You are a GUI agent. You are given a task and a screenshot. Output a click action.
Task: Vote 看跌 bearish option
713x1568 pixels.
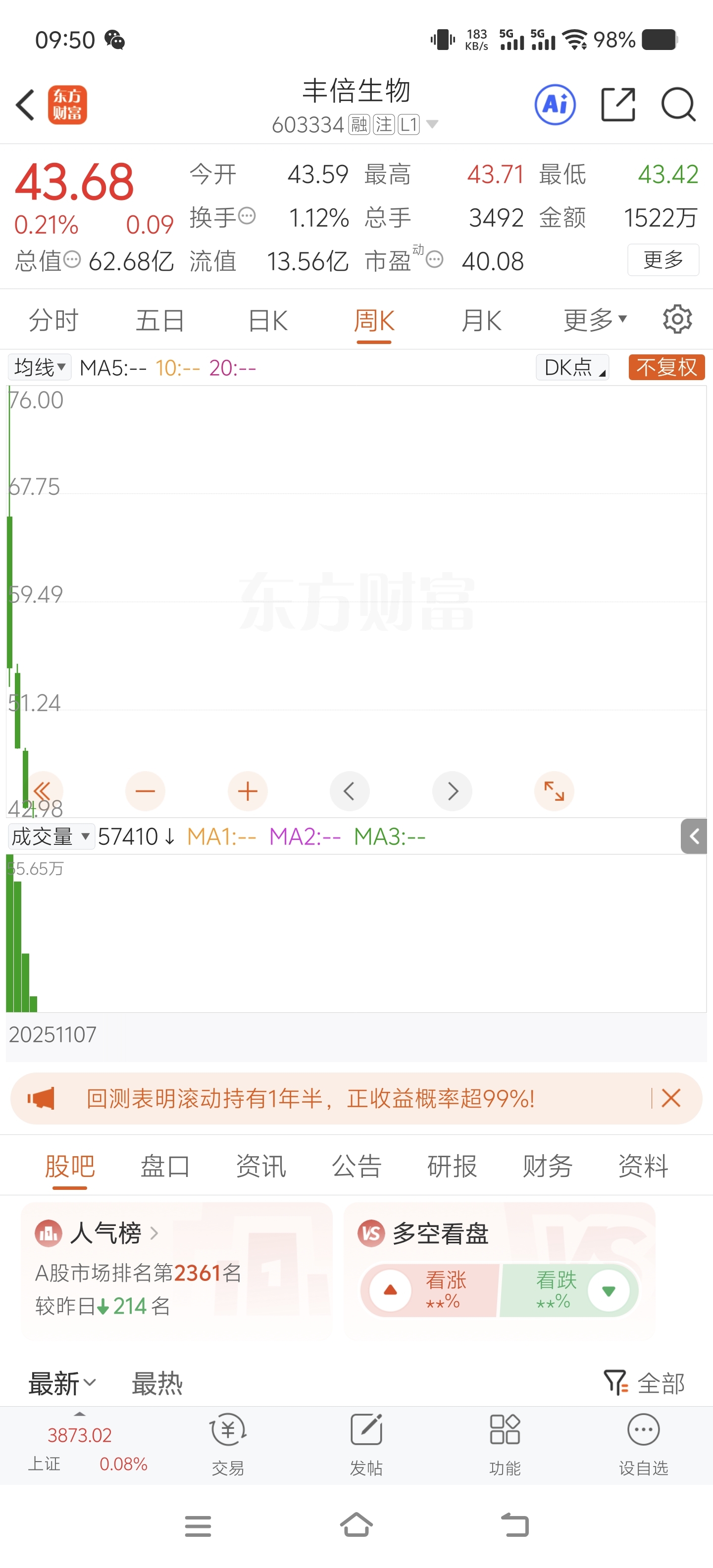[x=569, y=1290]
